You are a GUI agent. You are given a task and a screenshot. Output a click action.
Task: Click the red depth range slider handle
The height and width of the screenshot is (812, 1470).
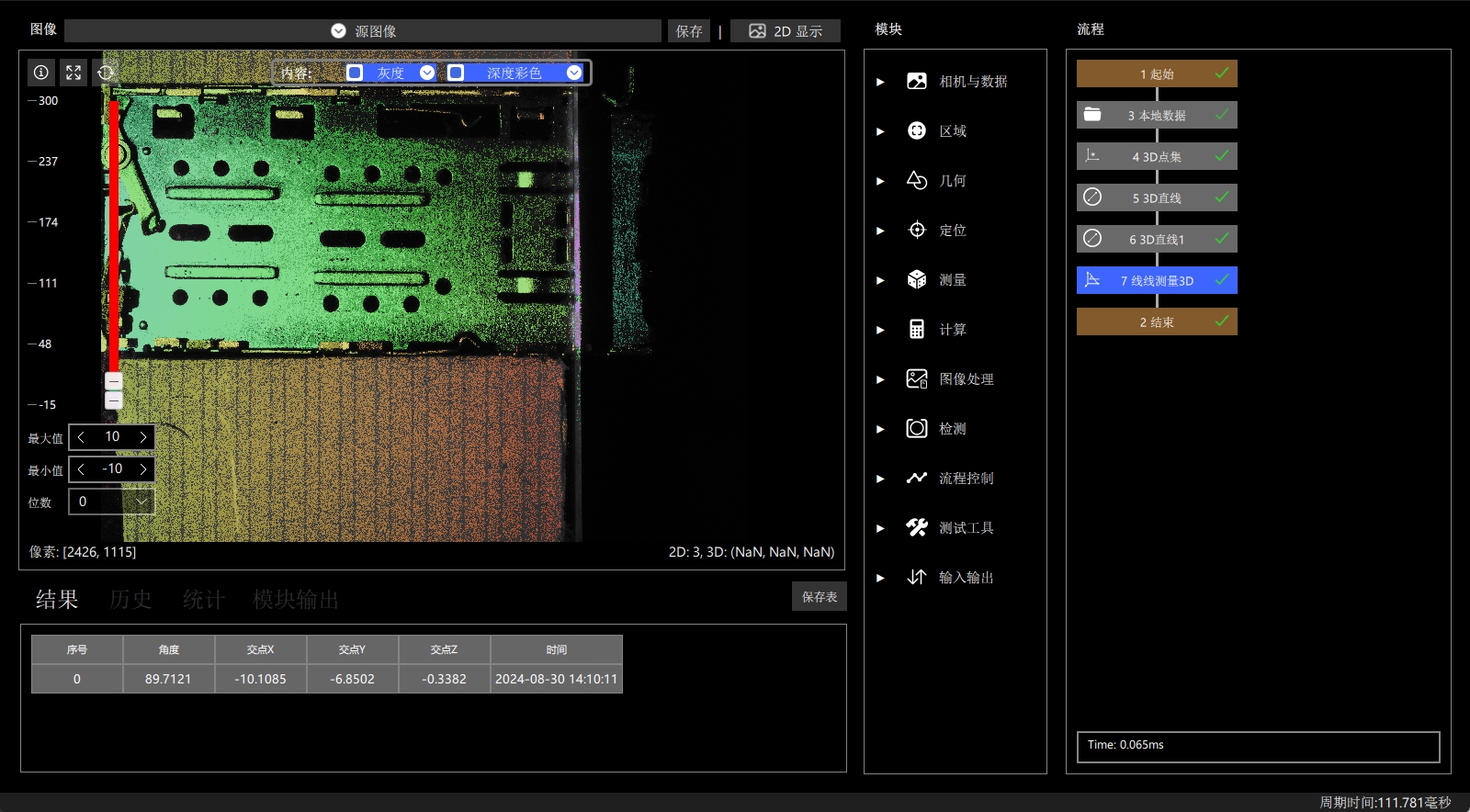click(114, 380)
